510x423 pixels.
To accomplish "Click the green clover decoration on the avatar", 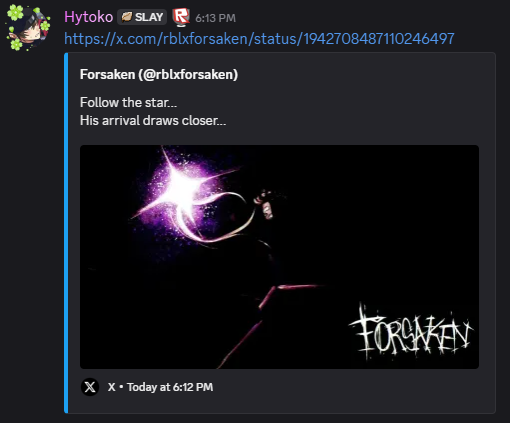I will 15,13.
